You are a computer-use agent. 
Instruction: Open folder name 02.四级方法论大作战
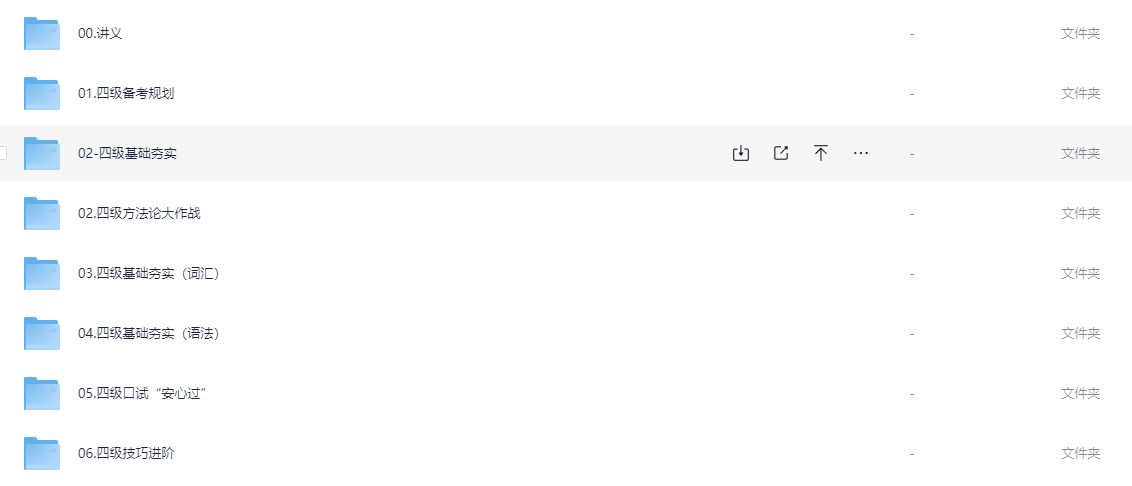pos(139,213)
